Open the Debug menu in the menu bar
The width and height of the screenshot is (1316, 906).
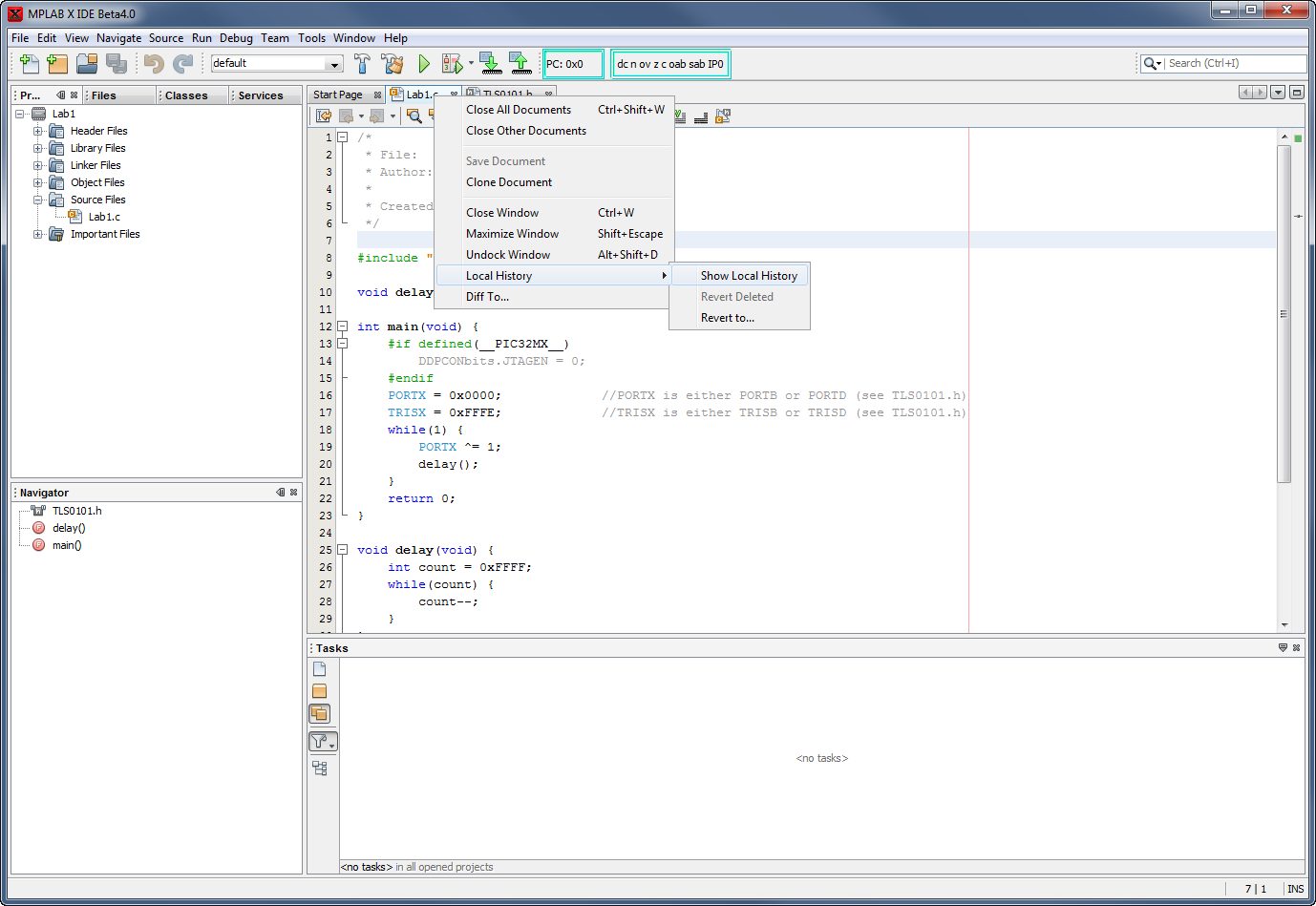236,38
